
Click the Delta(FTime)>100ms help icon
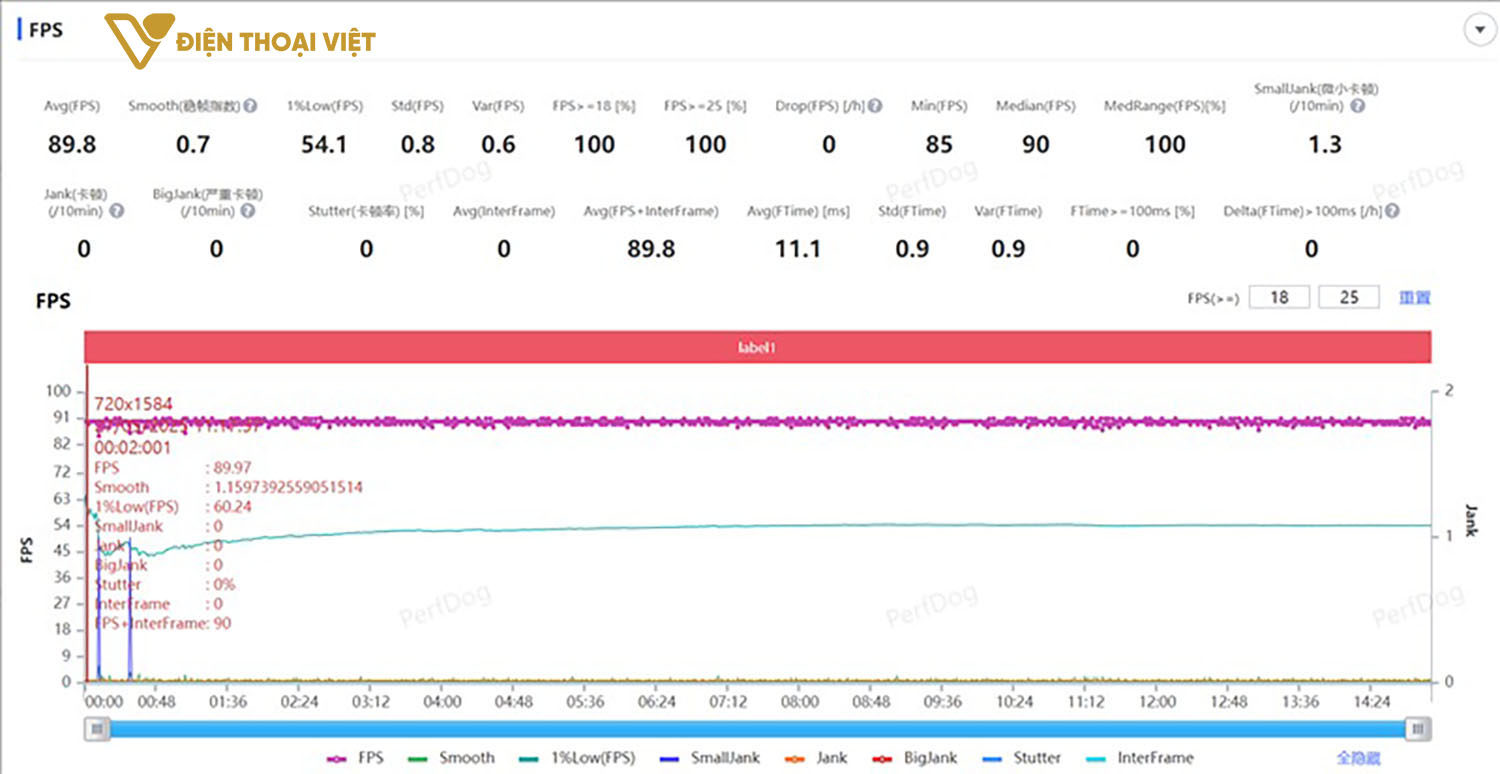click(1392, 211)
